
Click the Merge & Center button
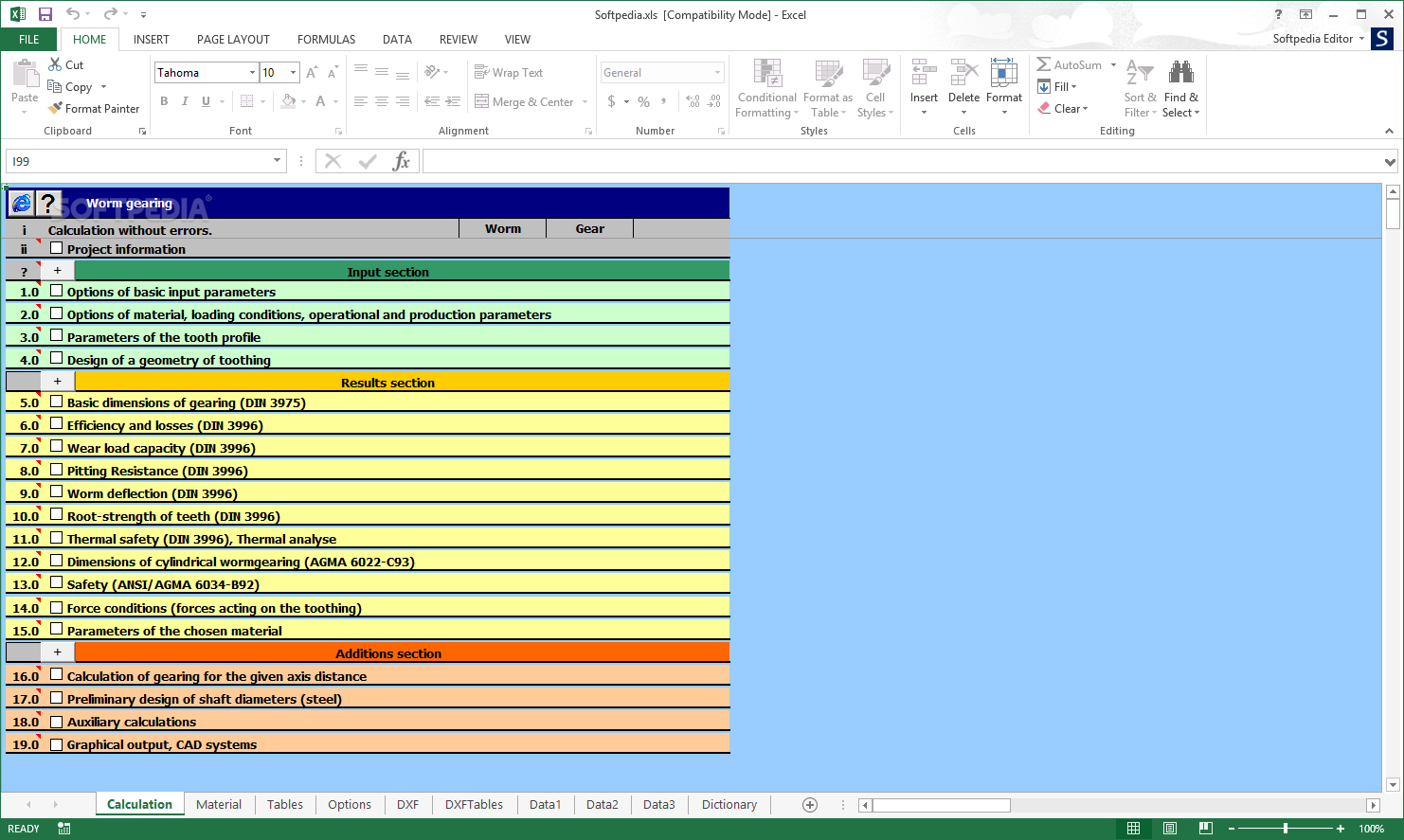point(524,101)
